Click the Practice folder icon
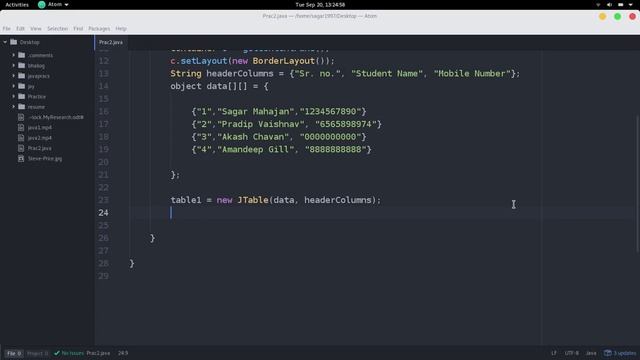 tap(22, 96)
